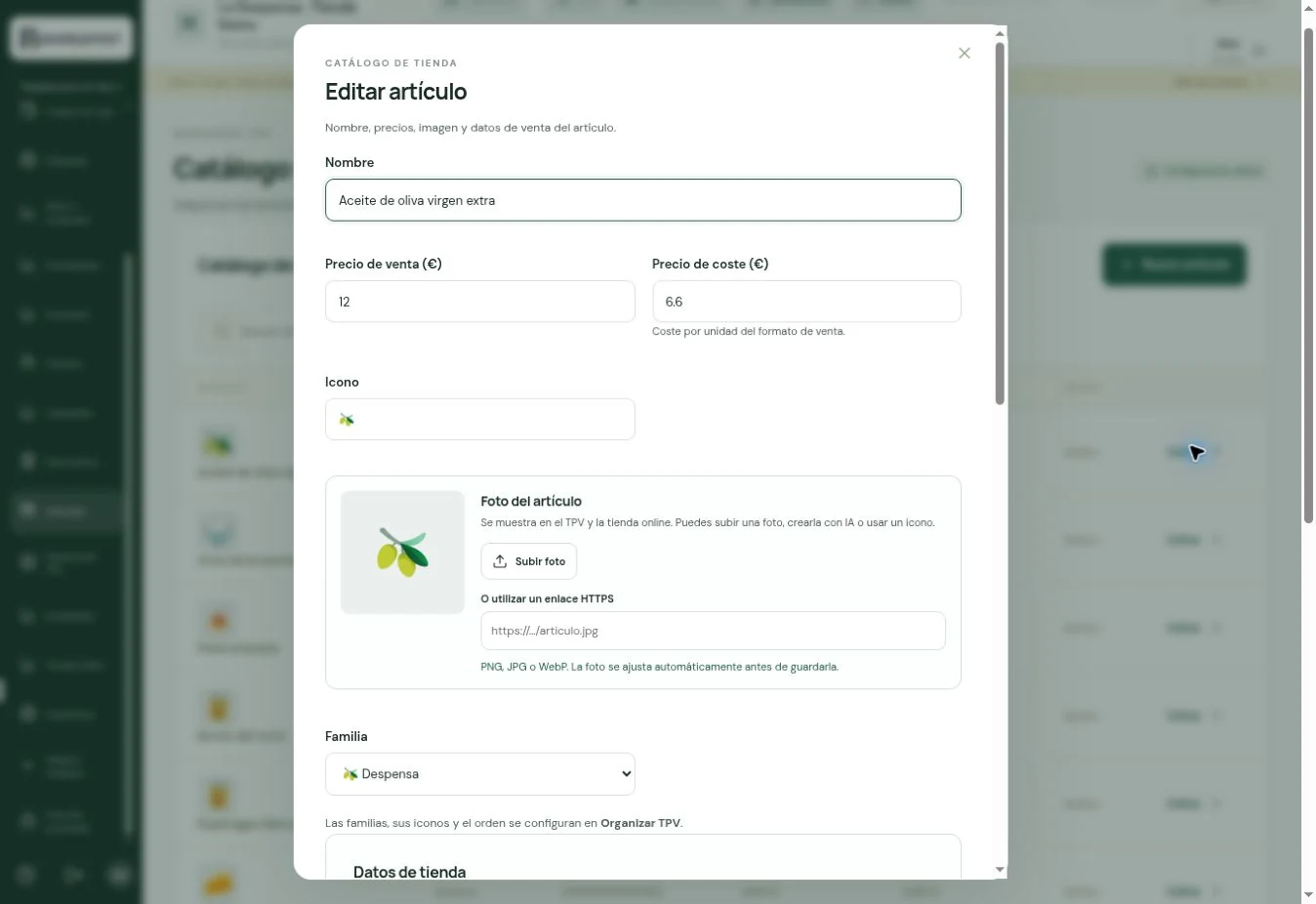Close the Editar artículo dialog
Screen dimensions: 1316x904
coord(965,54)
